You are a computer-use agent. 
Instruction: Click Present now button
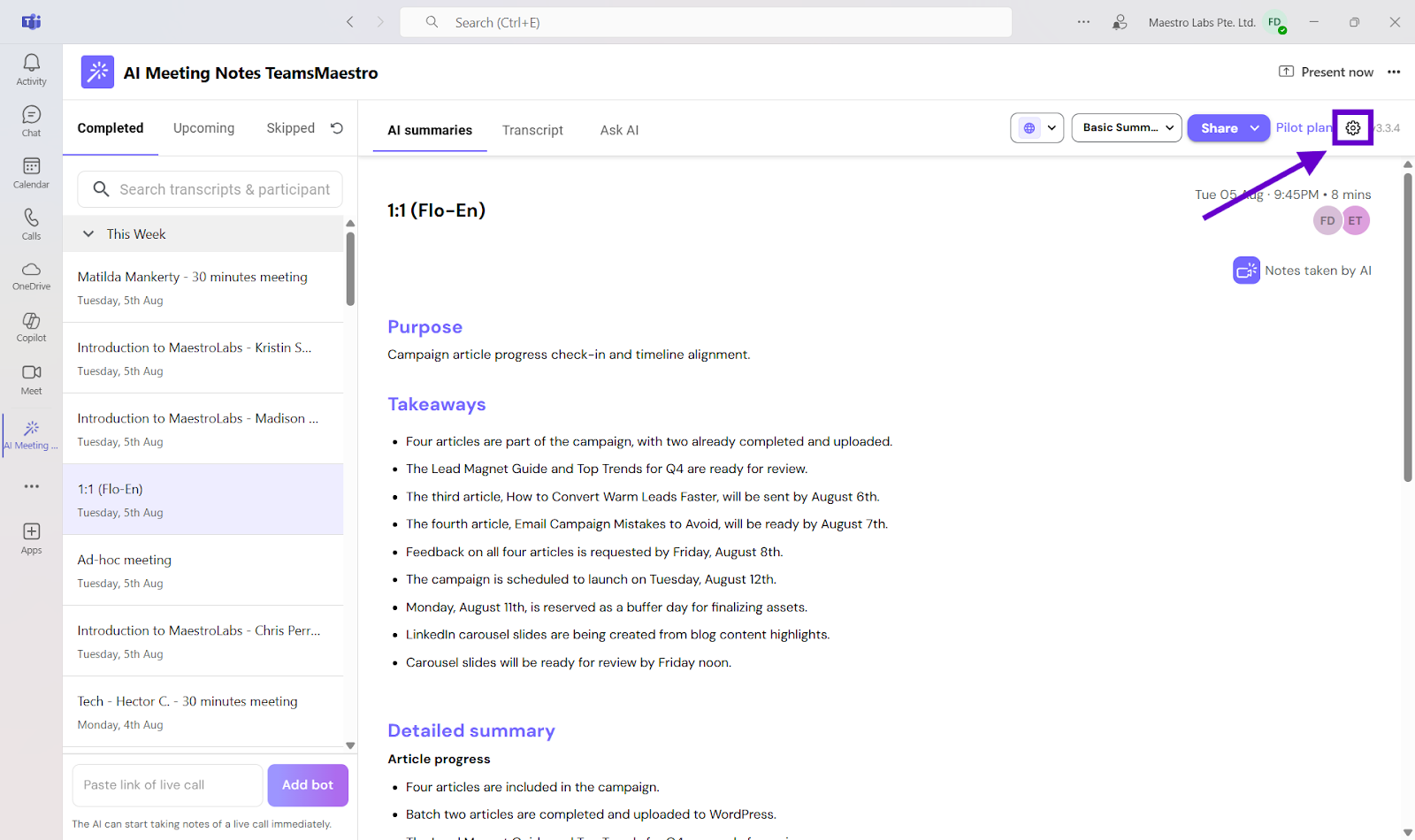click(x=1327, y=73)
